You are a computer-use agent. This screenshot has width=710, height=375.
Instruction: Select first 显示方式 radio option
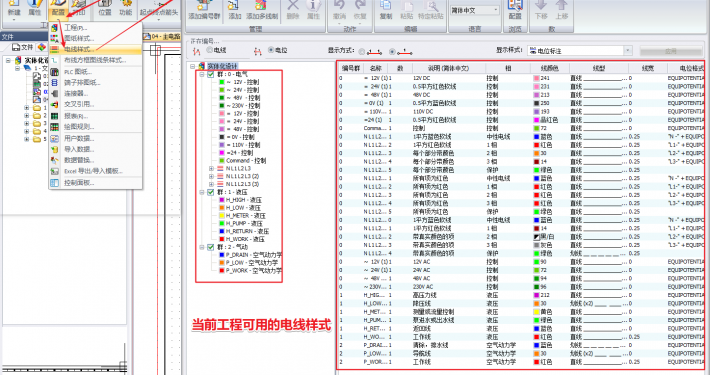362,52
